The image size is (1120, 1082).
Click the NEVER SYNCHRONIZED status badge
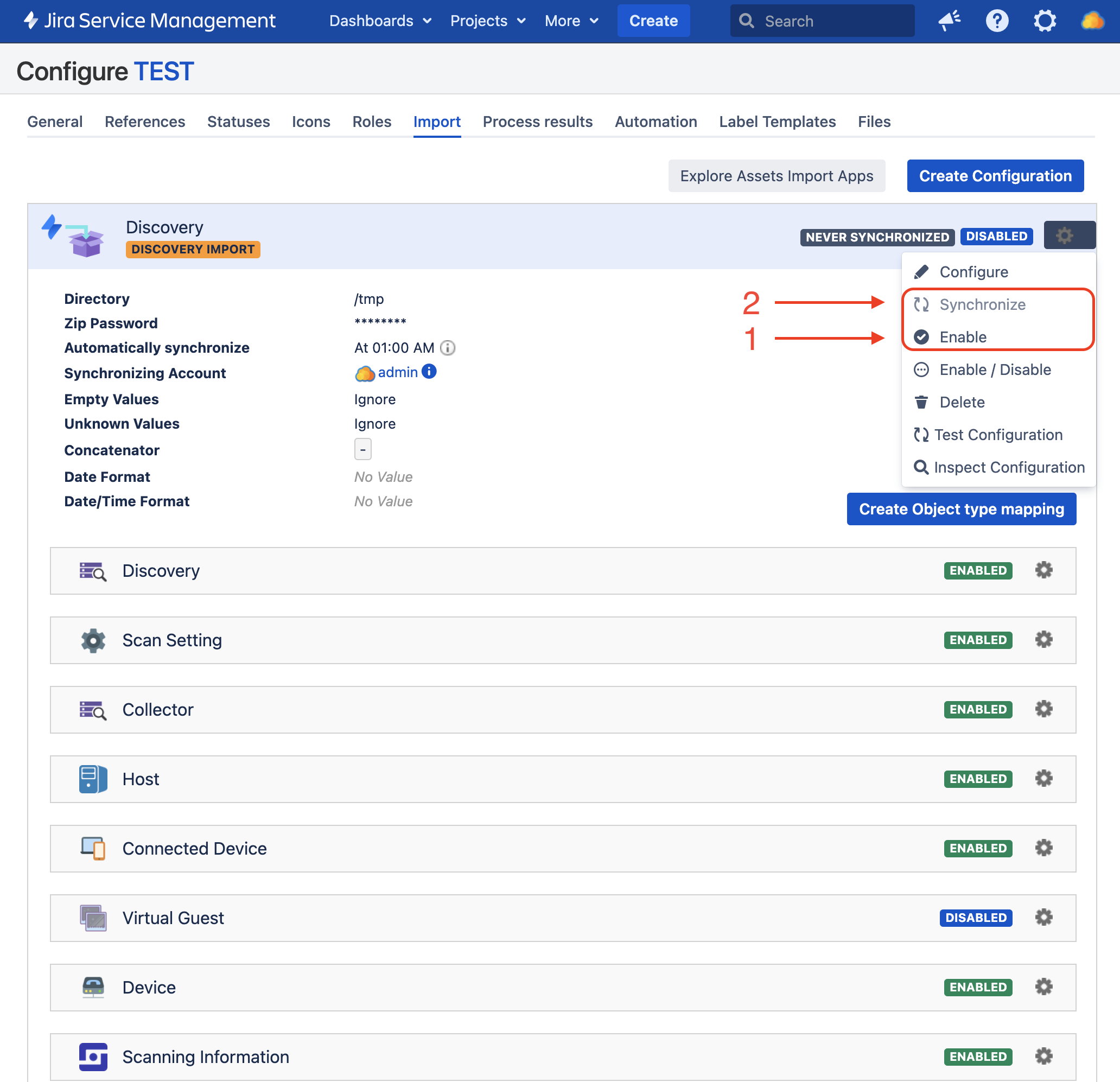(877, 237)
